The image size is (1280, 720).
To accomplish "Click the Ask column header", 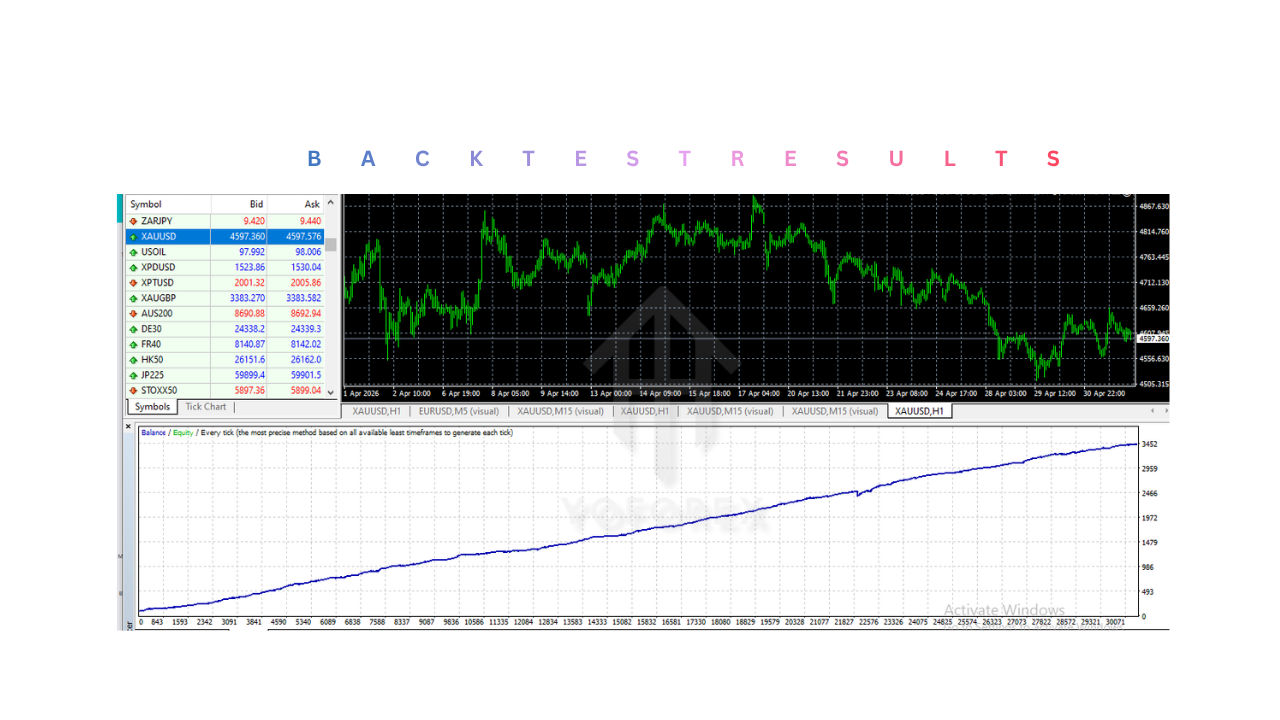I will coord(296,204).
